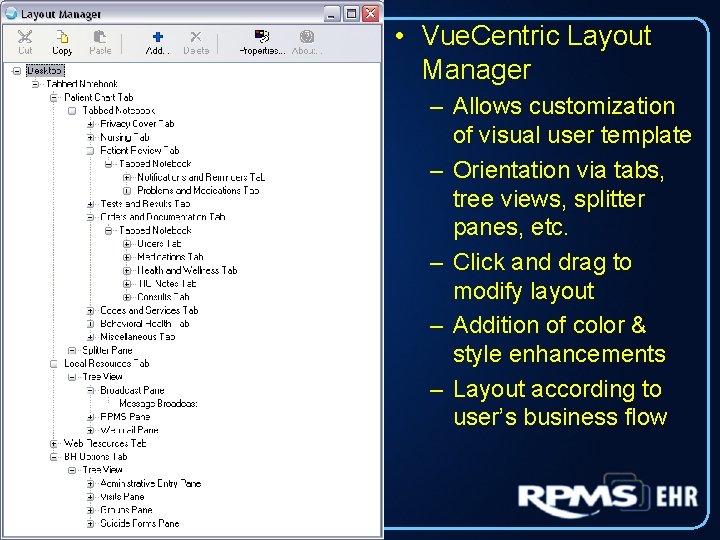Image resolution: width=720 pixels, height=540 pixels.
Task: Collapse the Local Resources Tab node
Action: point(54,364)
